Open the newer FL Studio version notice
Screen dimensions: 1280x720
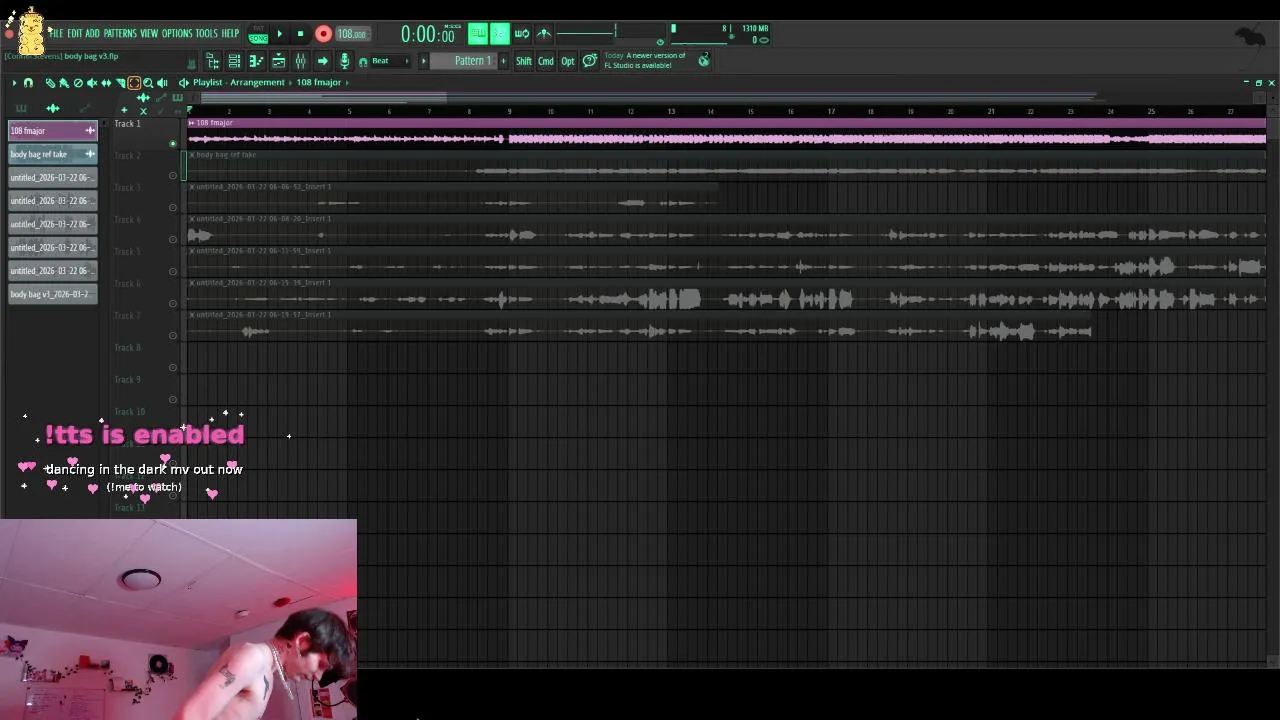[645, 60]
